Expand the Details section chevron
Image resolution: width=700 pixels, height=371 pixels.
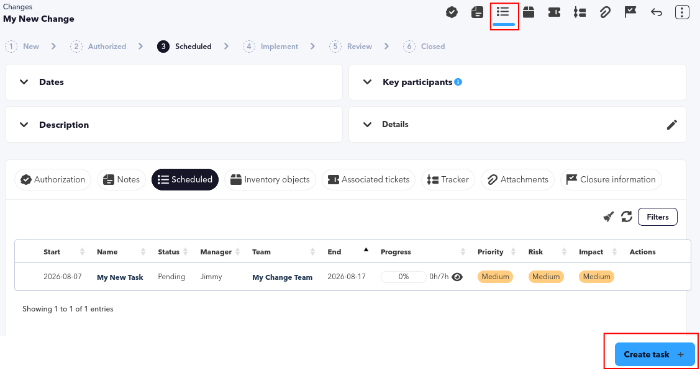[x=367, y=125]
